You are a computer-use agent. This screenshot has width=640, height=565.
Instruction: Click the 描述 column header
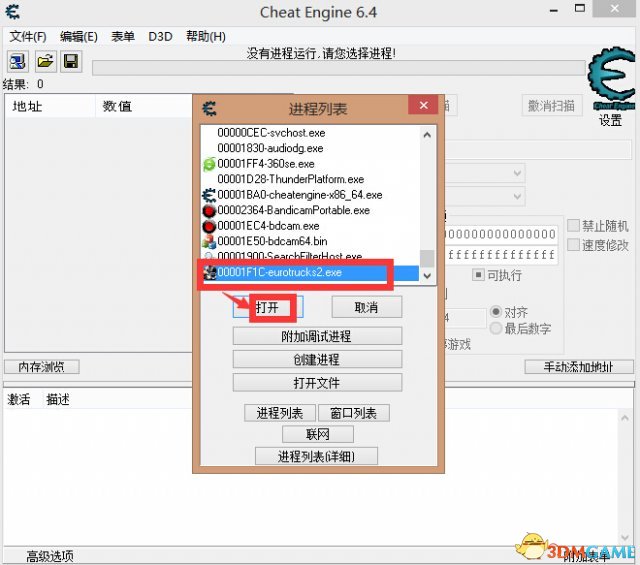[58, 399]
